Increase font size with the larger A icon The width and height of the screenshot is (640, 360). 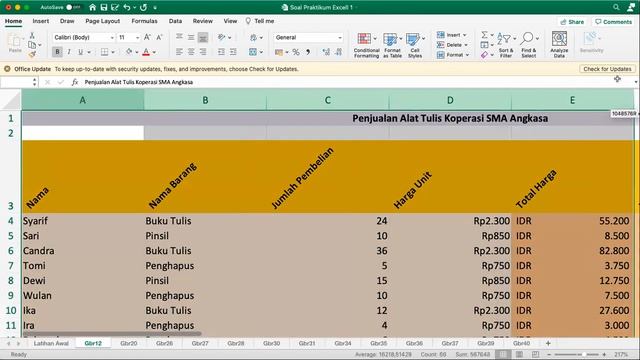pyautogui.click(x=147, y=37)
